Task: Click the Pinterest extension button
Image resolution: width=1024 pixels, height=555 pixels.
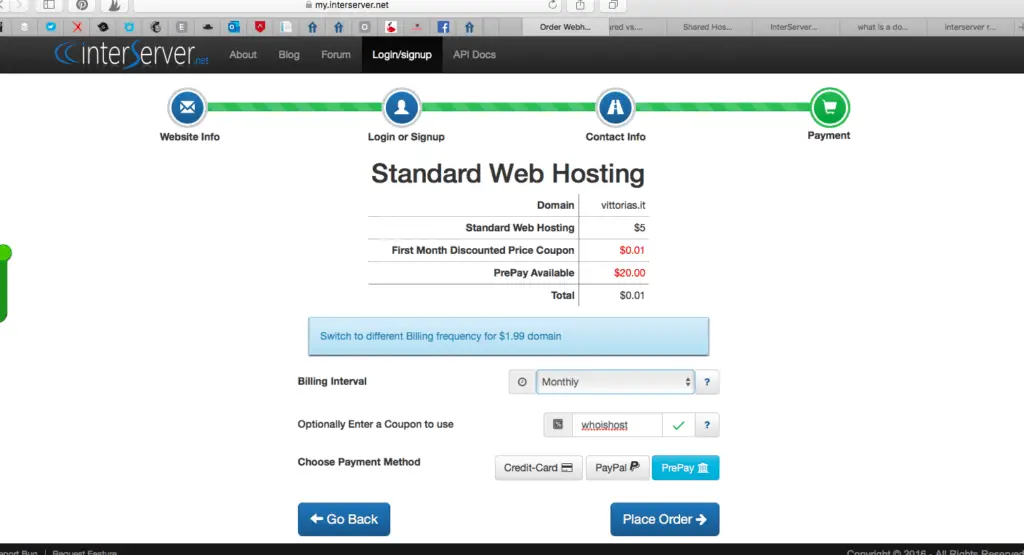Action: coord(82,5)
